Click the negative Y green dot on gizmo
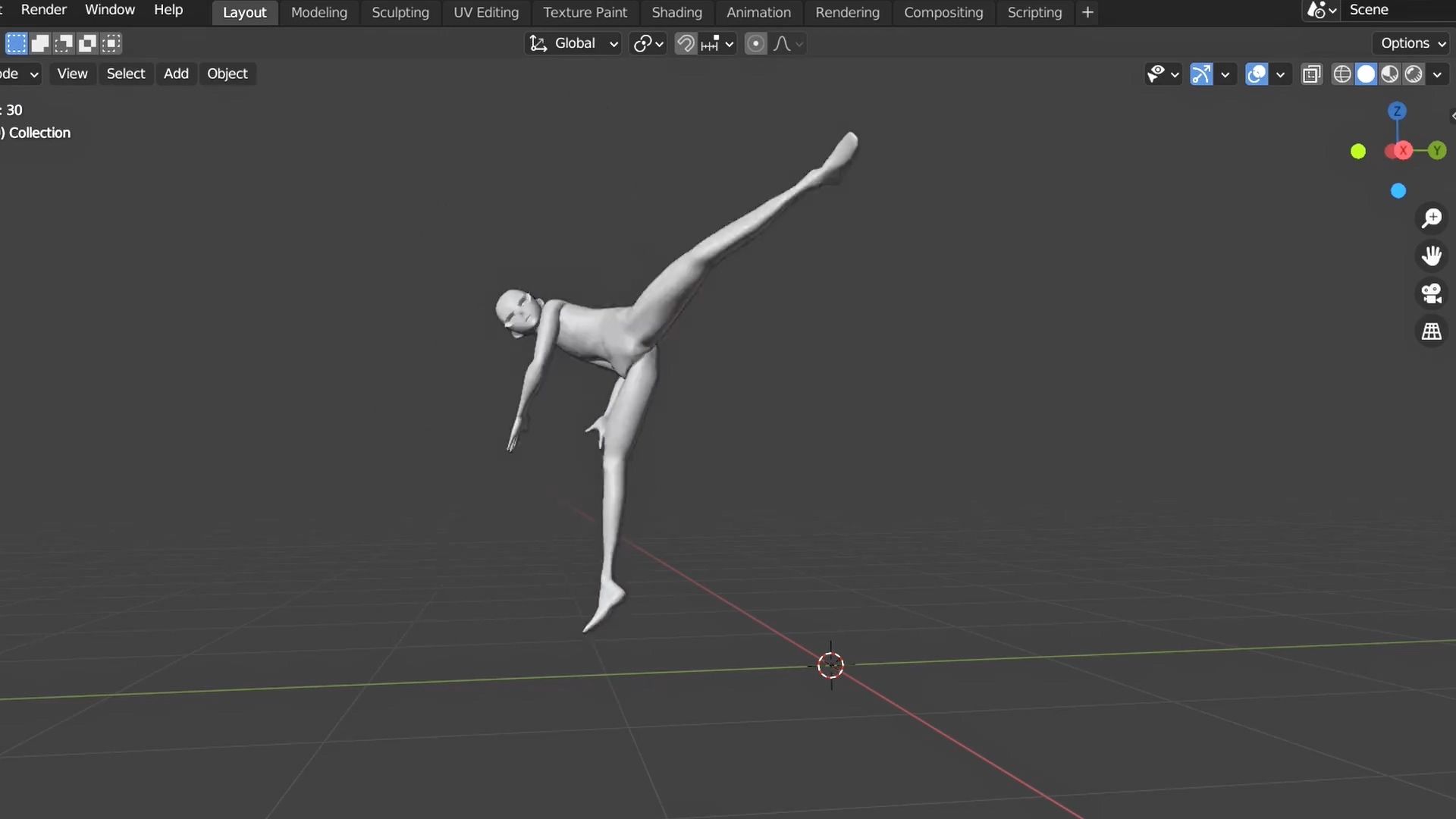The width and height of the screenshot is (1456, 819). (1358, 152)
